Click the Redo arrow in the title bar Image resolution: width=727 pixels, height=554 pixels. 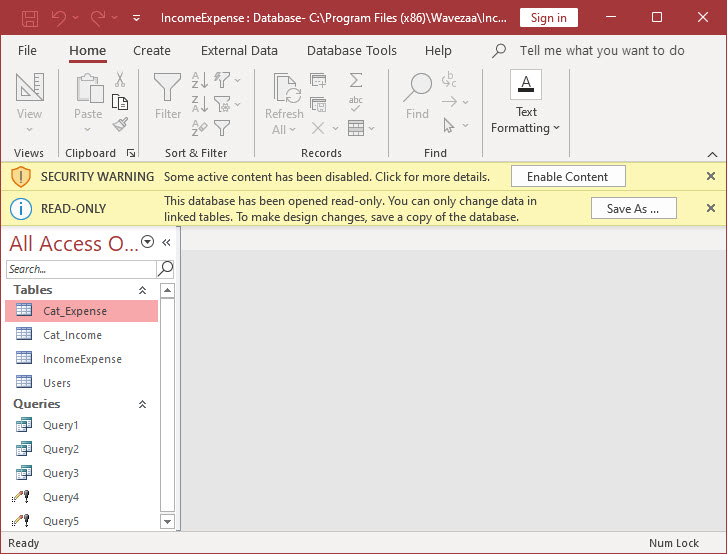coord(98,18)
